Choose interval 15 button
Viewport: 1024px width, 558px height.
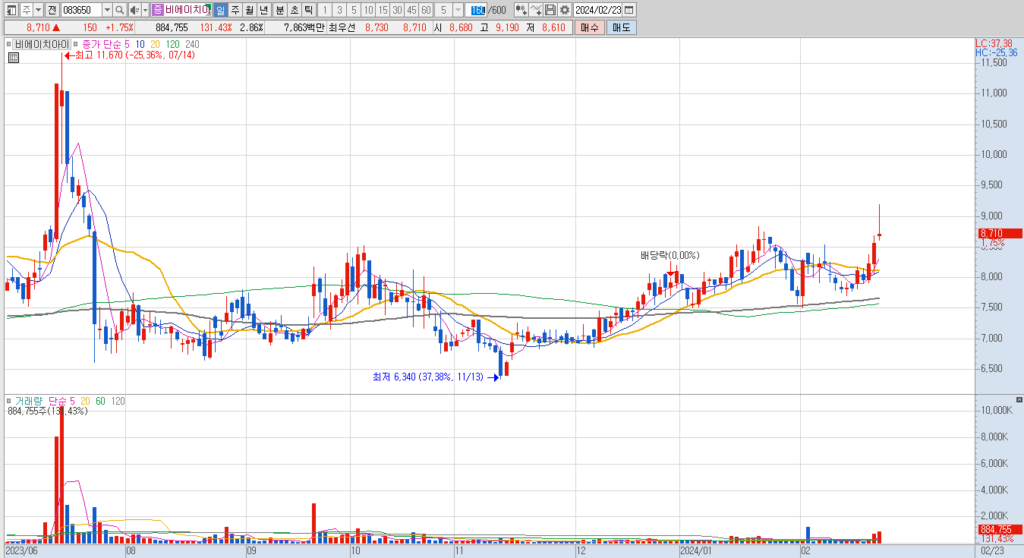click(x=383, y=10)
